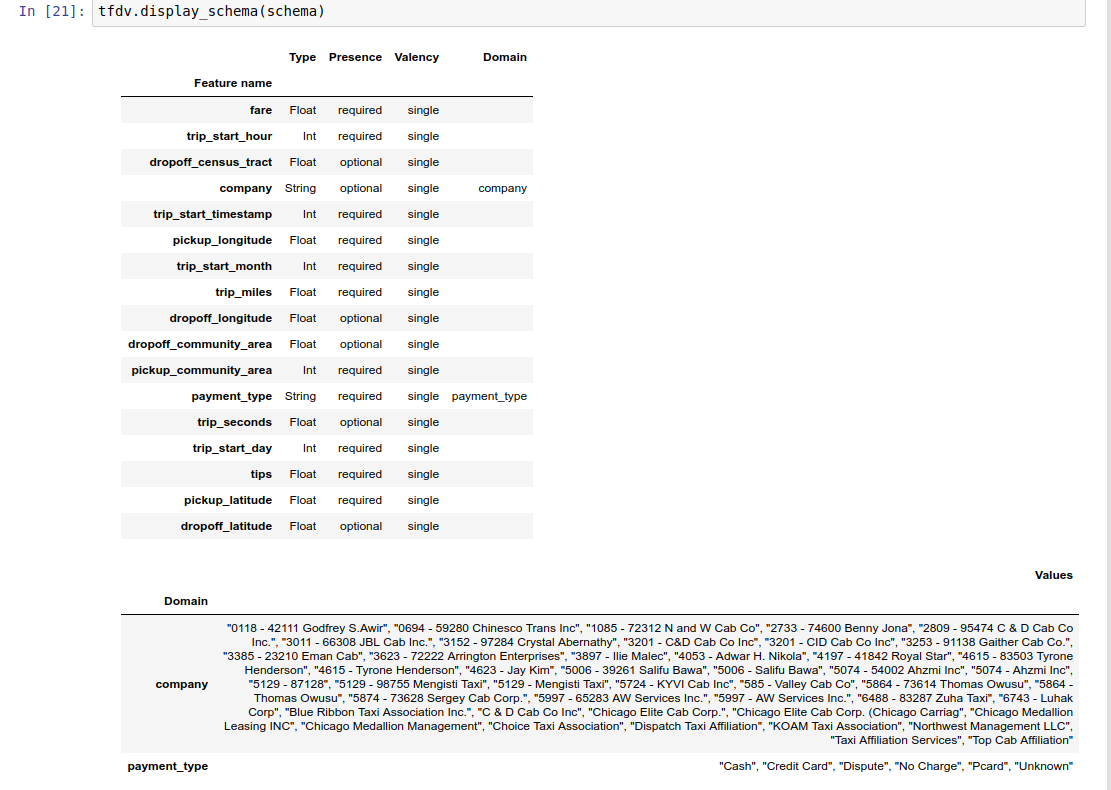Image resolution: width=1111 pixels, height=790 pixels.
Task: Click the payment_type domain link
Action: pos(489,396)
